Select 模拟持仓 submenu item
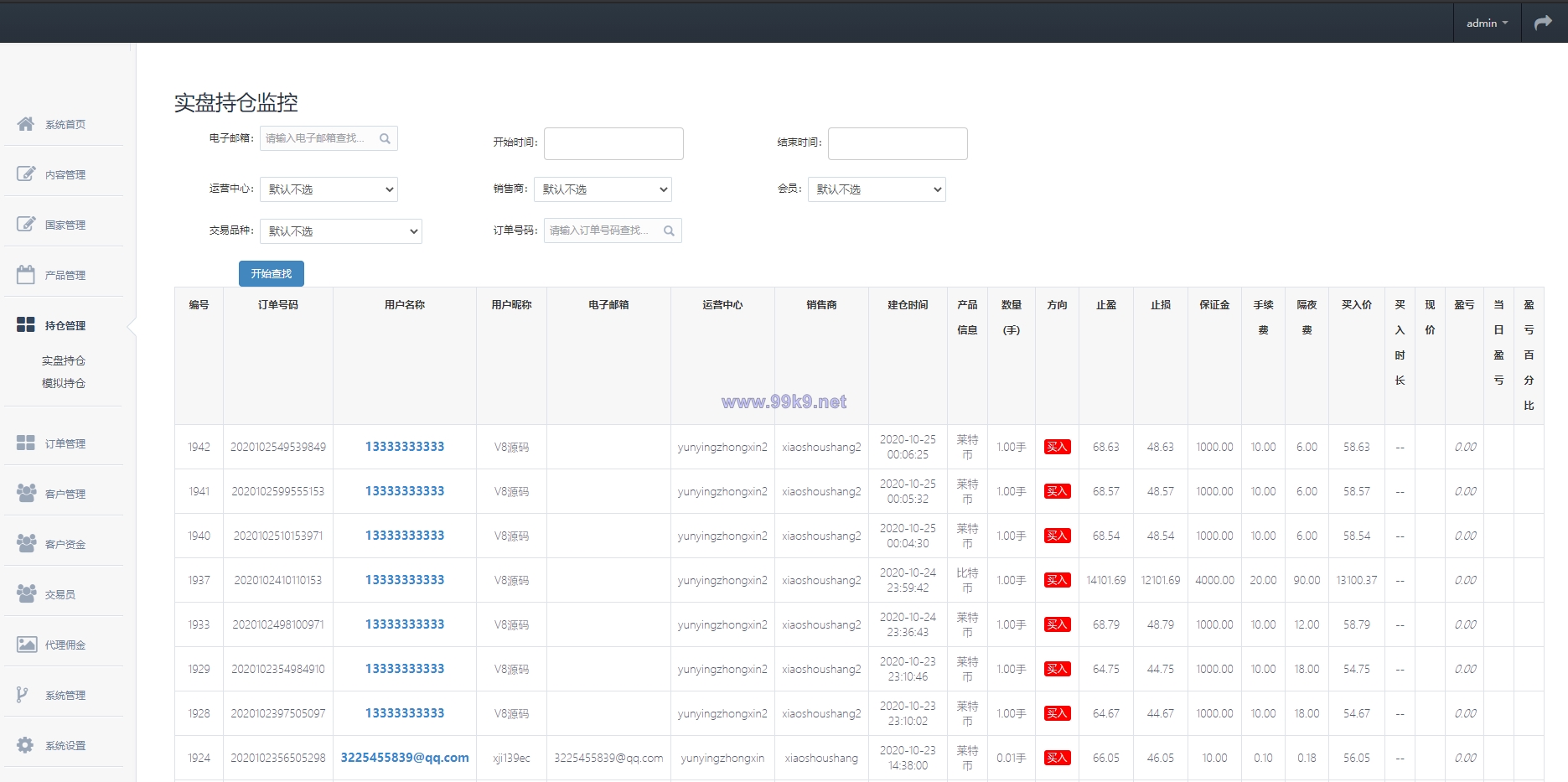 tap(64, 384)
